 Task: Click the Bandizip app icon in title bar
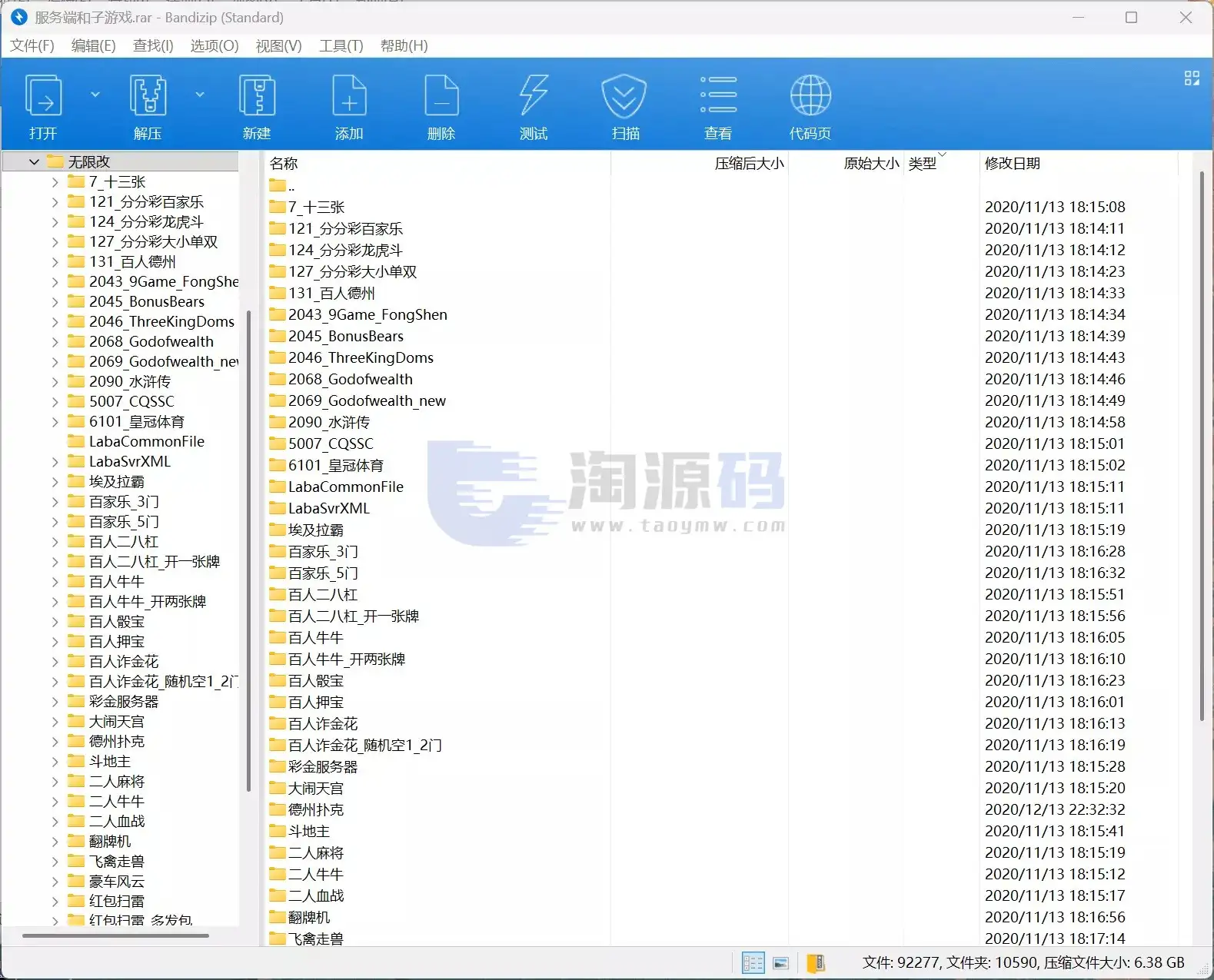tap(19, 17)
